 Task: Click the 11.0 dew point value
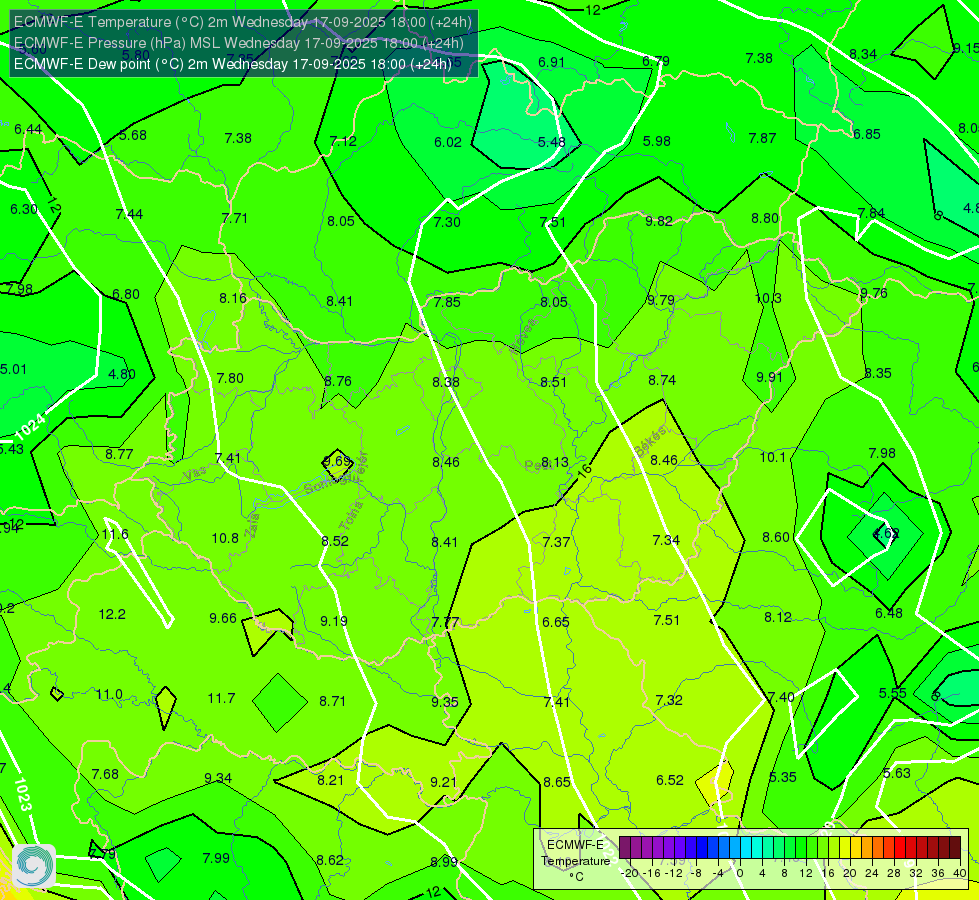point(109,695)
